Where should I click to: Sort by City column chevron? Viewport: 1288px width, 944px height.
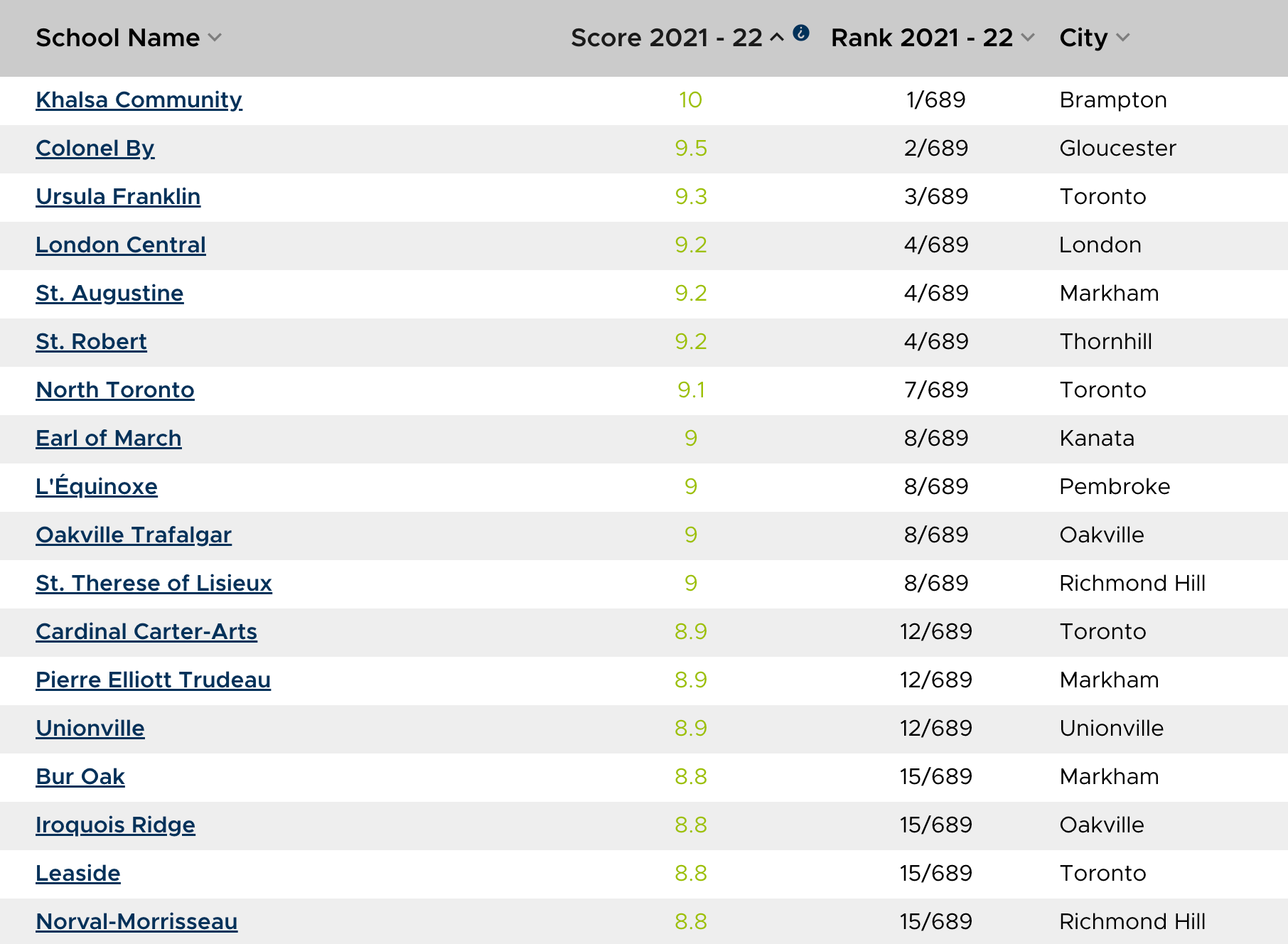[1122, 38]
